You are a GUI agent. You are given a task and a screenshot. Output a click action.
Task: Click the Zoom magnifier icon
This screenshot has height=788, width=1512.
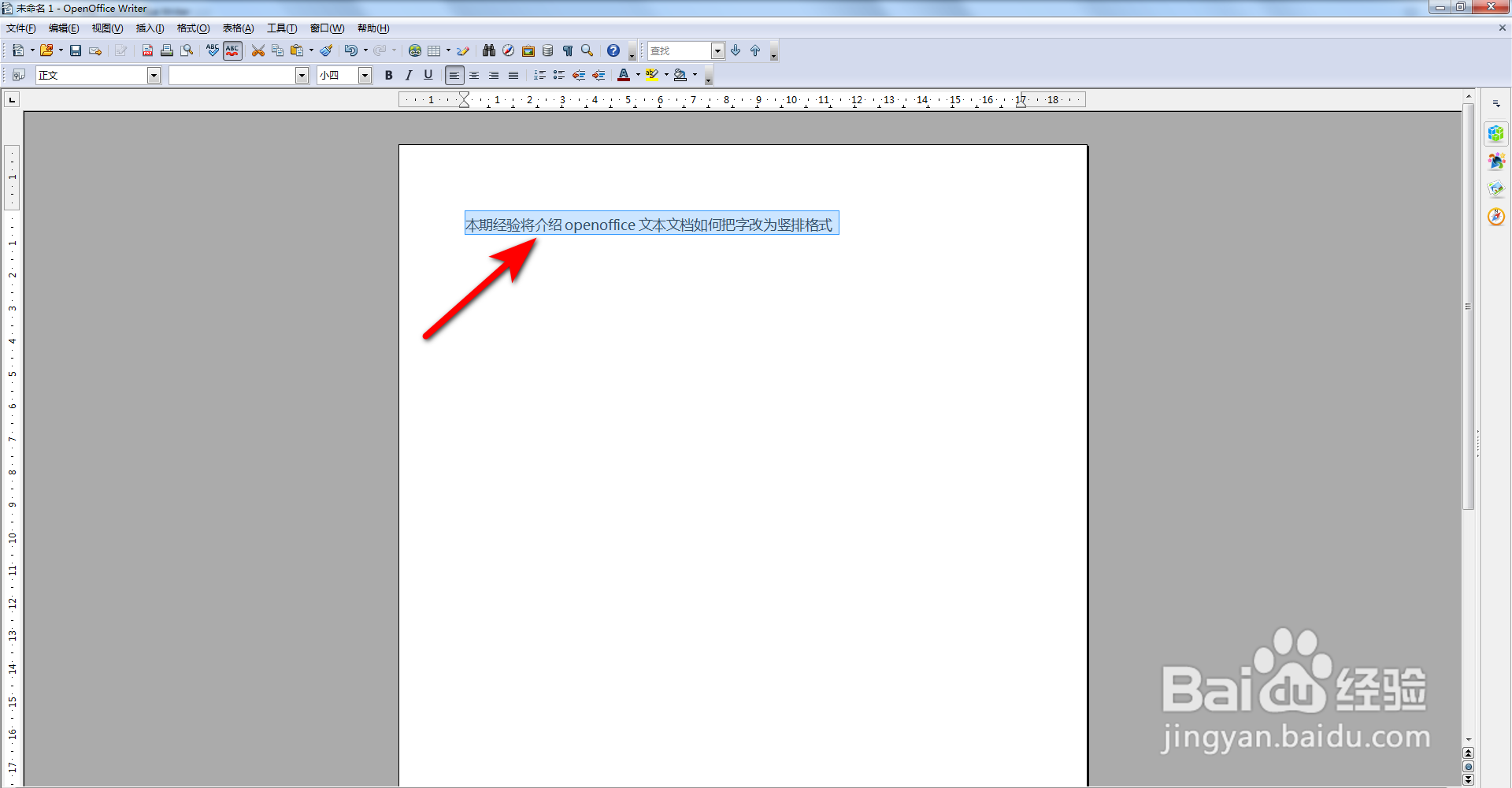587,50
